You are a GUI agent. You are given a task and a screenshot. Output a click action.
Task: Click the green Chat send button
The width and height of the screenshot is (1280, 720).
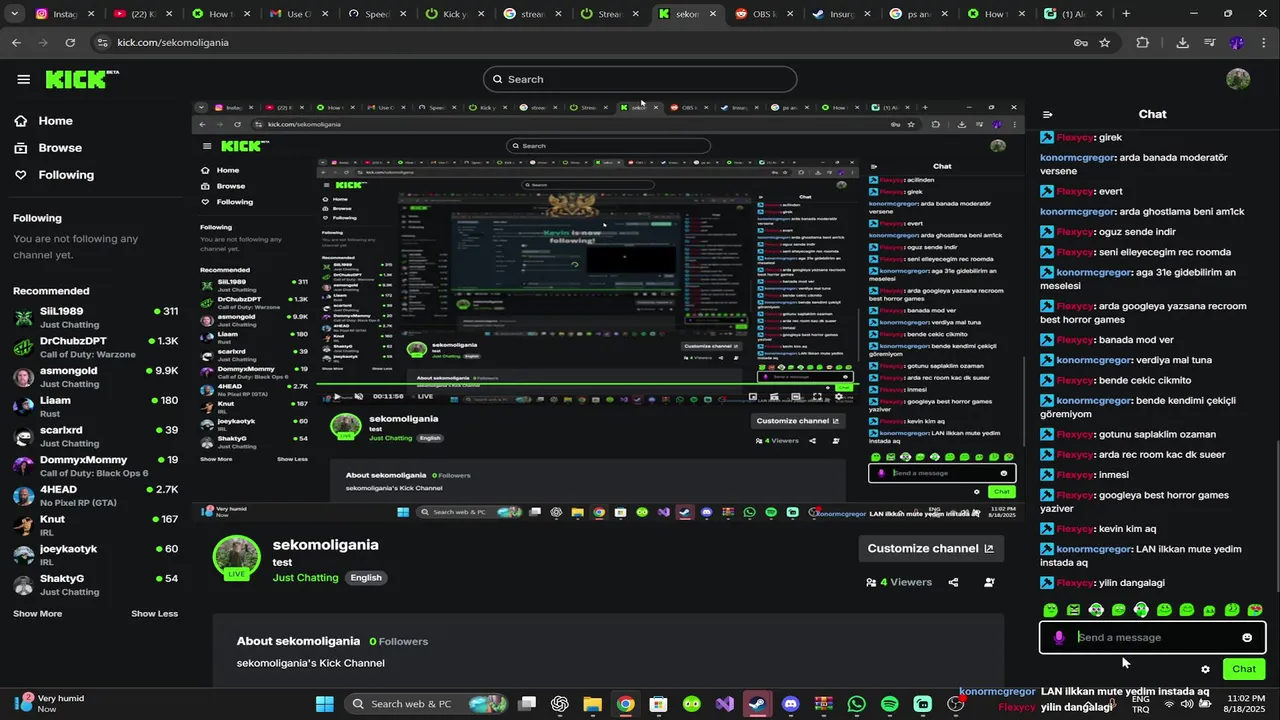tap(1244, 669)
